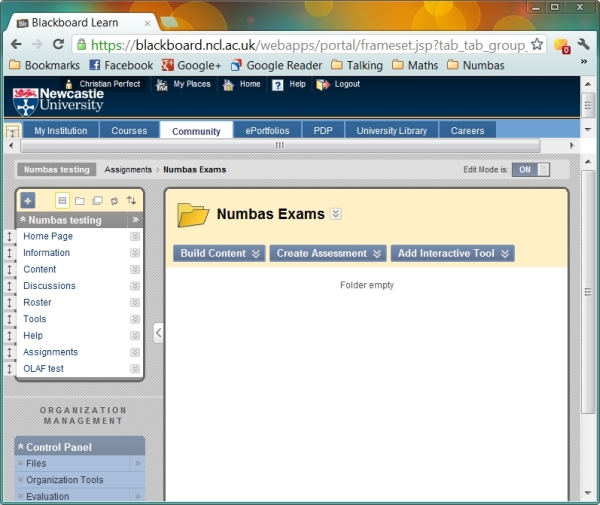Switch to PDP tab
This screenshot has height=505, width=600.
pos(323,130)
